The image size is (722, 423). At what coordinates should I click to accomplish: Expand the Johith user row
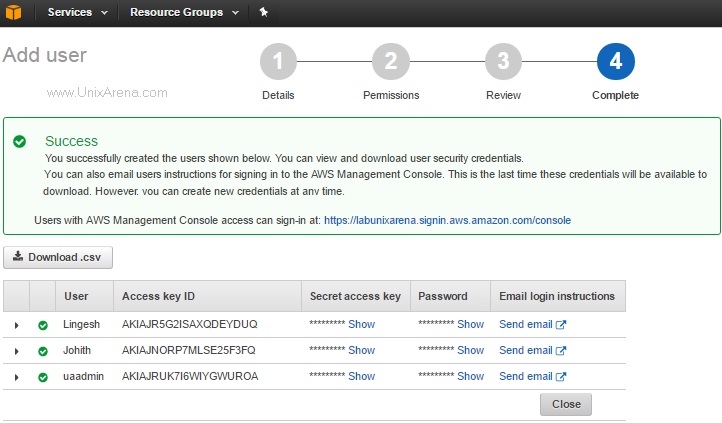17,351
